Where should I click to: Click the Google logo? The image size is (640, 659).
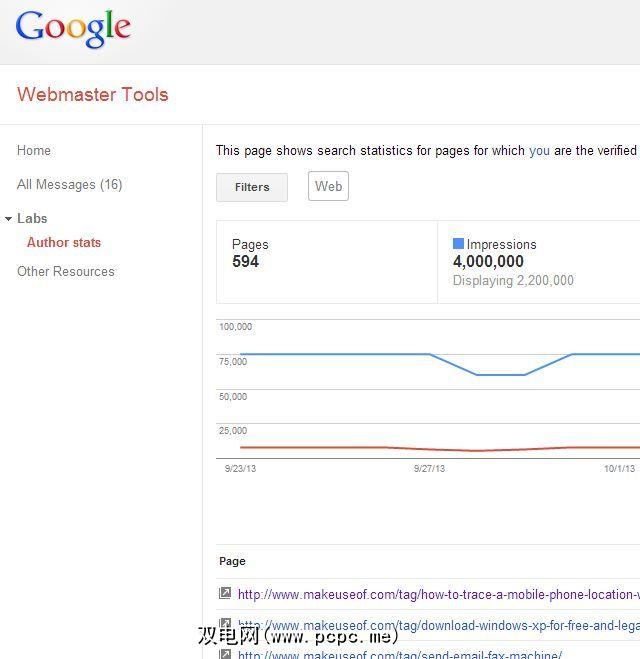(73, 29)
